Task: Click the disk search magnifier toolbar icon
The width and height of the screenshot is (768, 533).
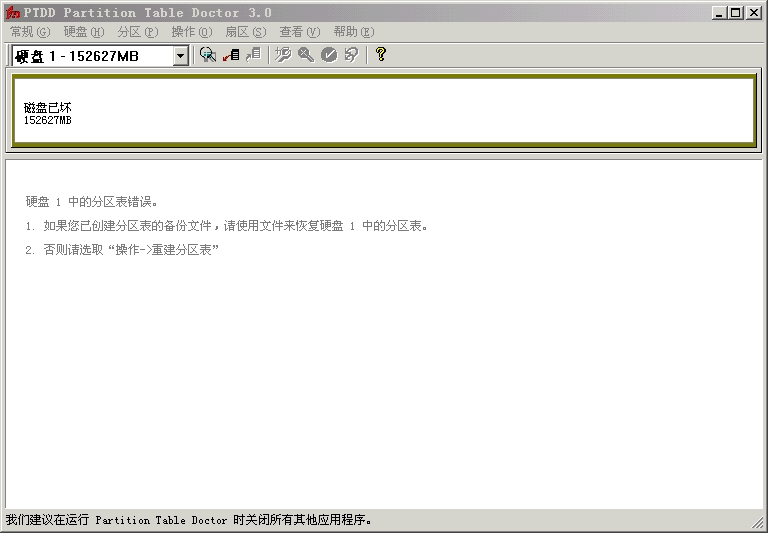Action: (x=208, y=55)
